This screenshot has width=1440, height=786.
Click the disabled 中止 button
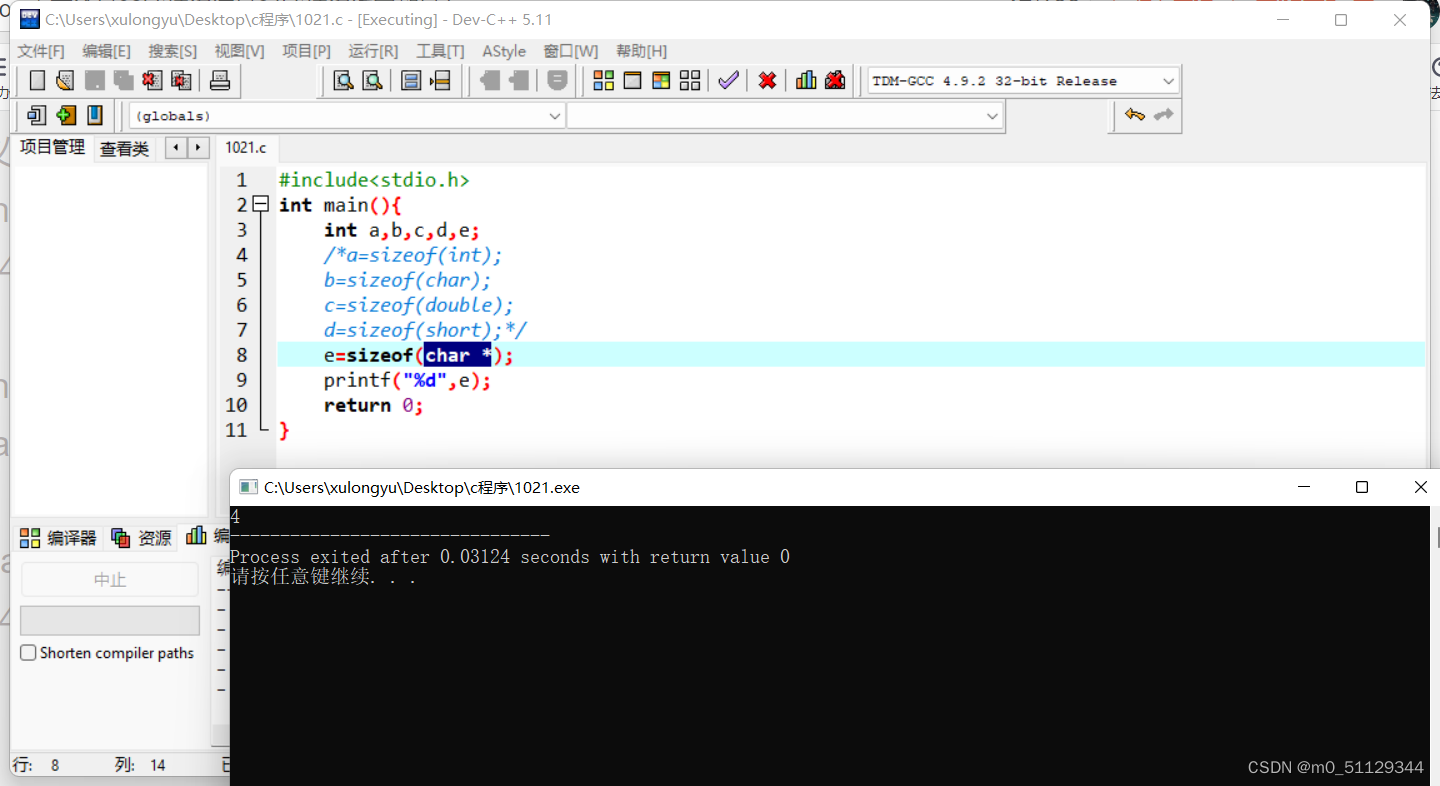pos(110,580)
